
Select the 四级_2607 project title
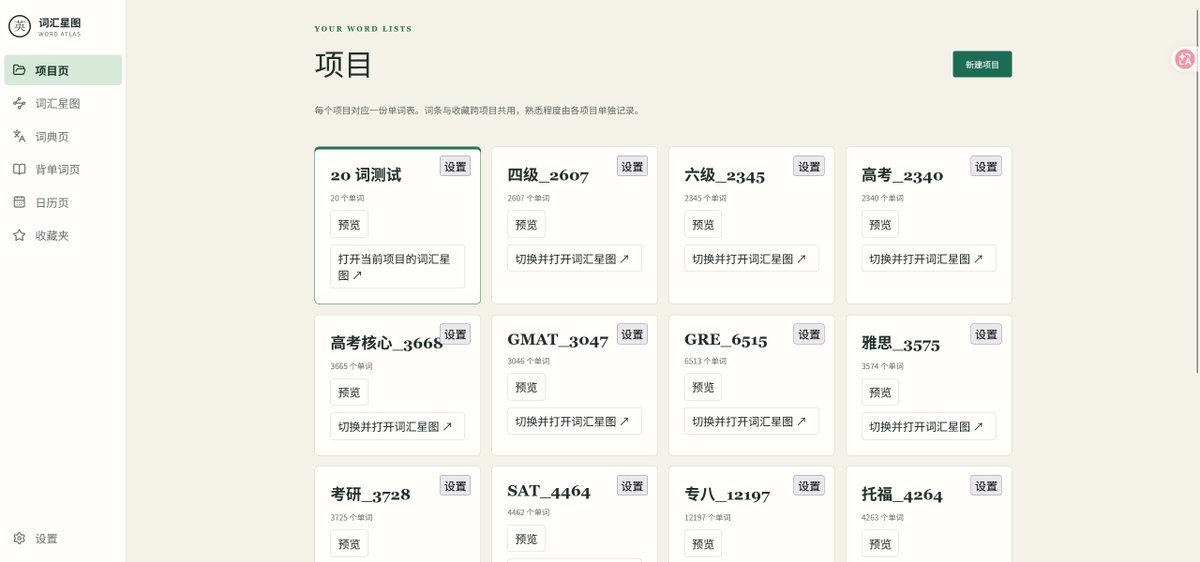[x=548, y=176]
